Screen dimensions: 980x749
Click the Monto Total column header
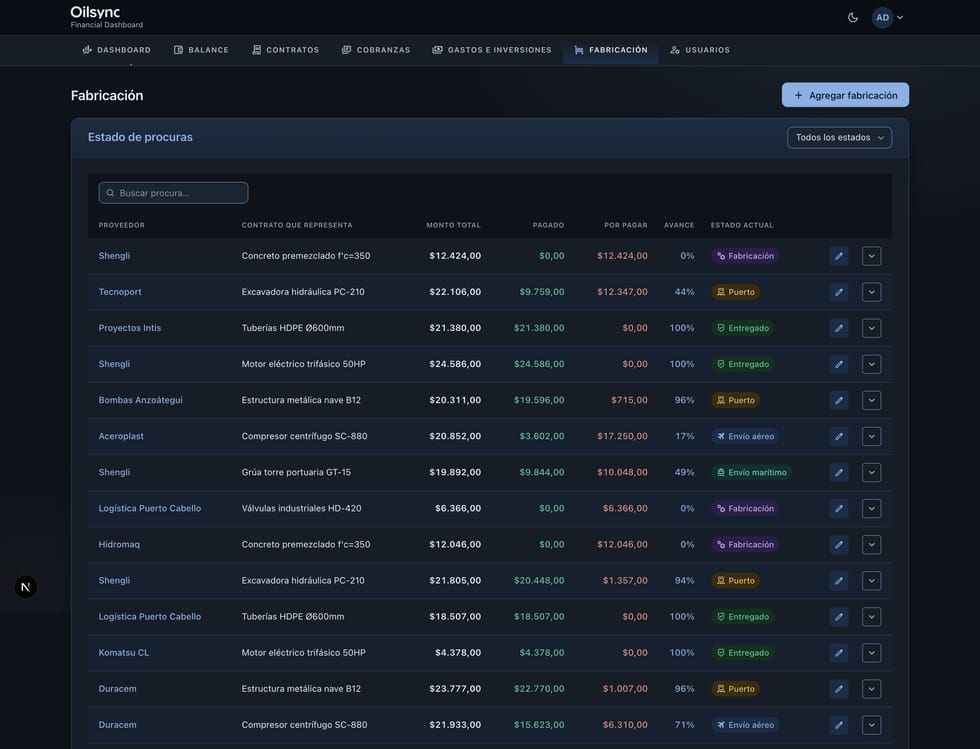click(x=453, y=225)
